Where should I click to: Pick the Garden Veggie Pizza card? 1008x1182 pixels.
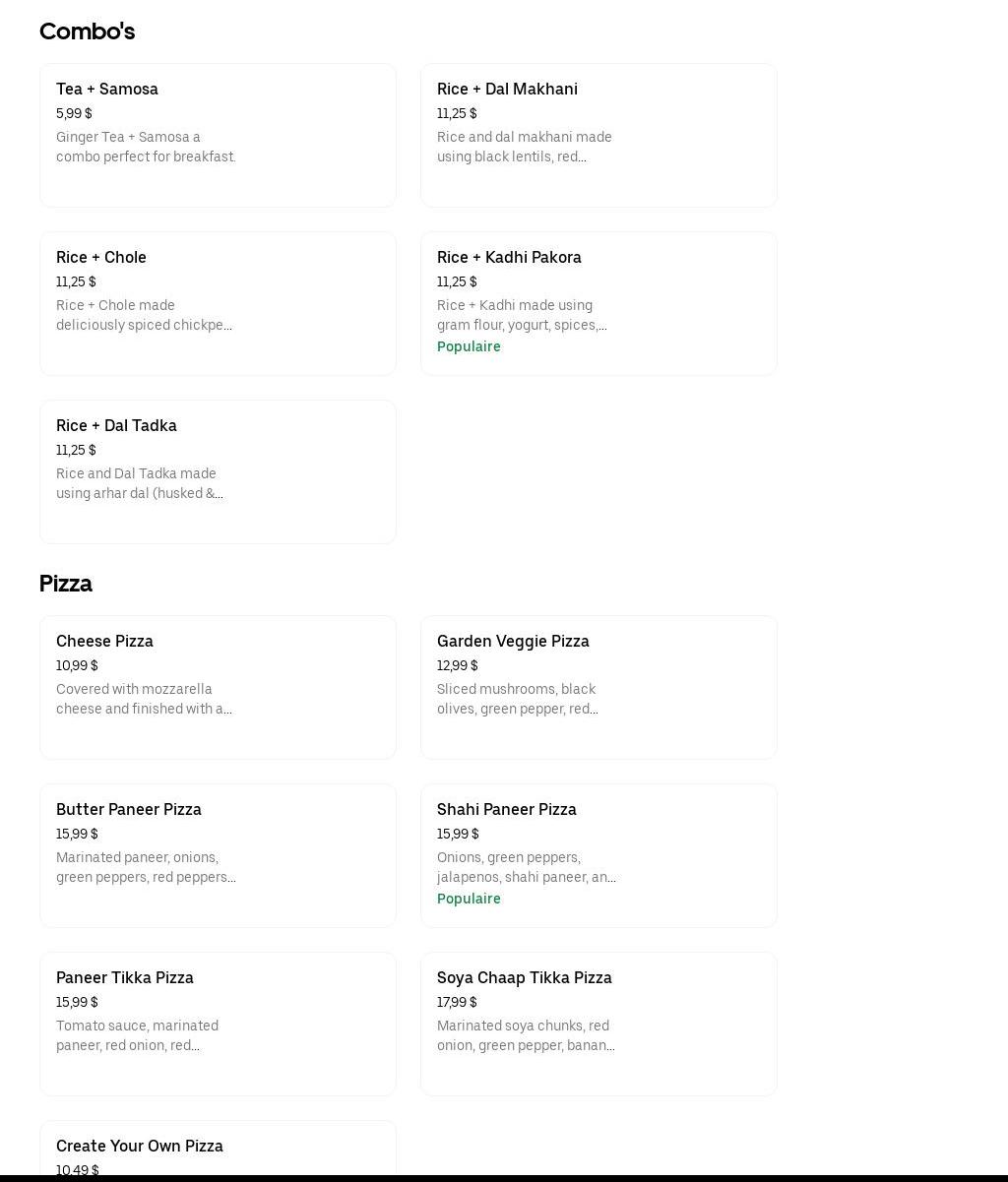pyautogui.click(x=598, y=687)
